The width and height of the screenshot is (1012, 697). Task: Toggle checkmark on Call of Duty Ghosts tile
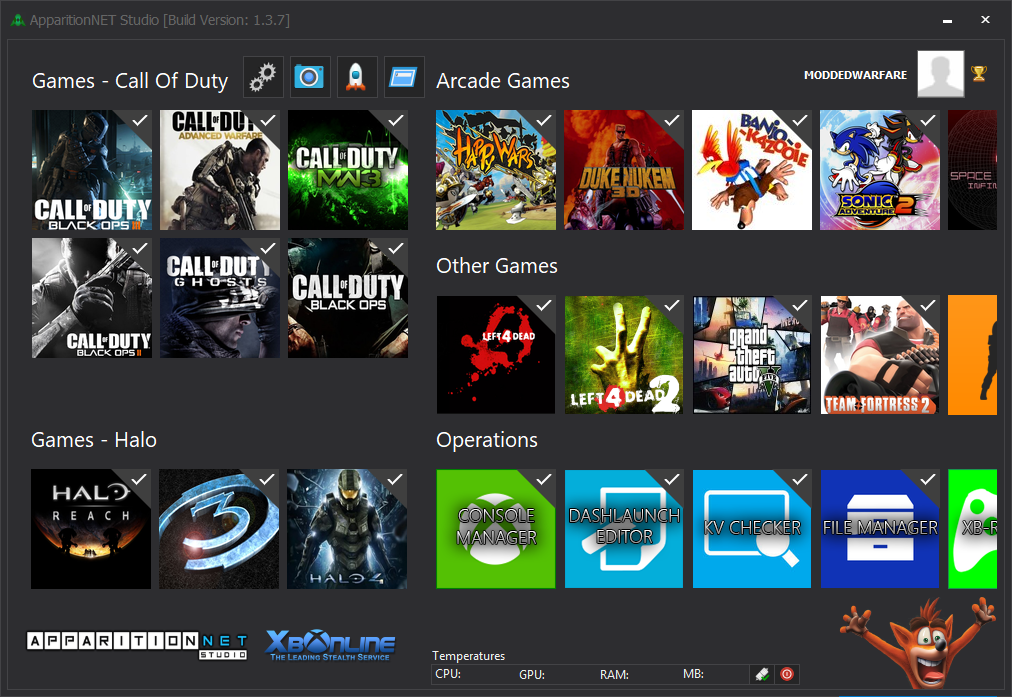(267, 248)
